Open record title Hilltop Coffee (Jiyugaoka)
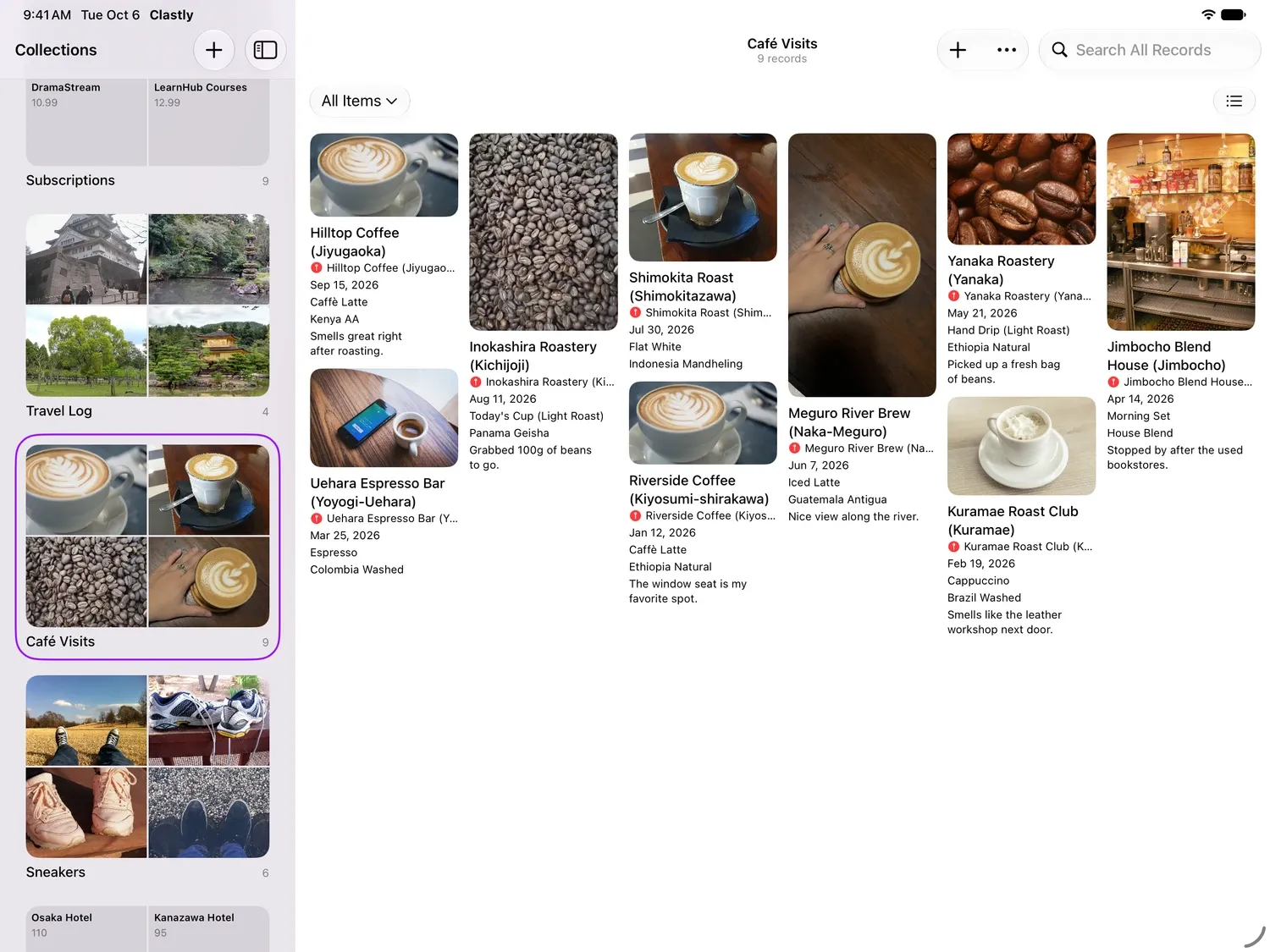 pos(355,242)
